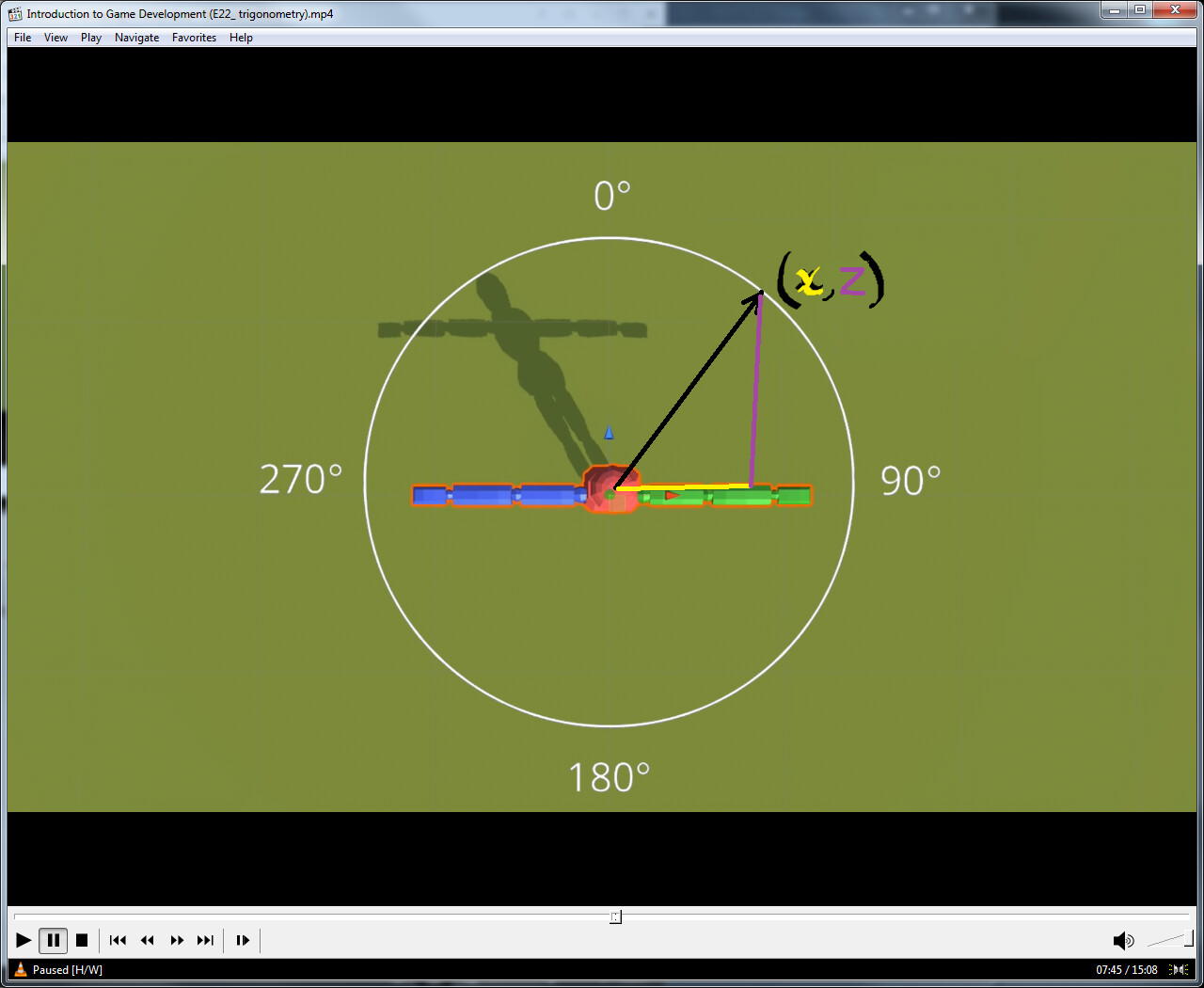The height and width of the screenshot is (988, 1204).
Task: Set volume on the volume slider
Action: coord(1169,939)
